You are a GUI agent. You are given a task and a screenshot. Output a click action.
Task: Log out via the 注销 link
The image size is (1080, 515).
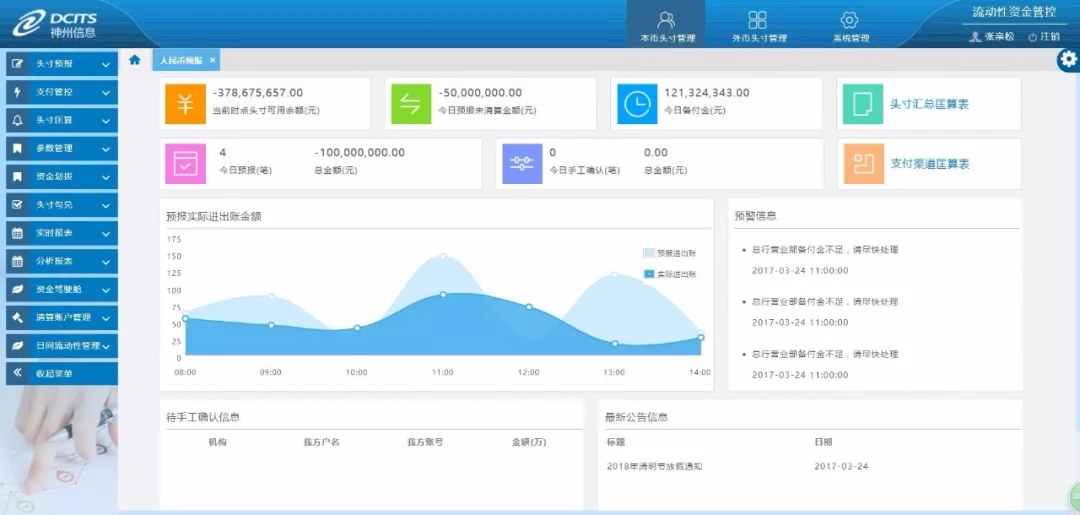coord(1044,36)
